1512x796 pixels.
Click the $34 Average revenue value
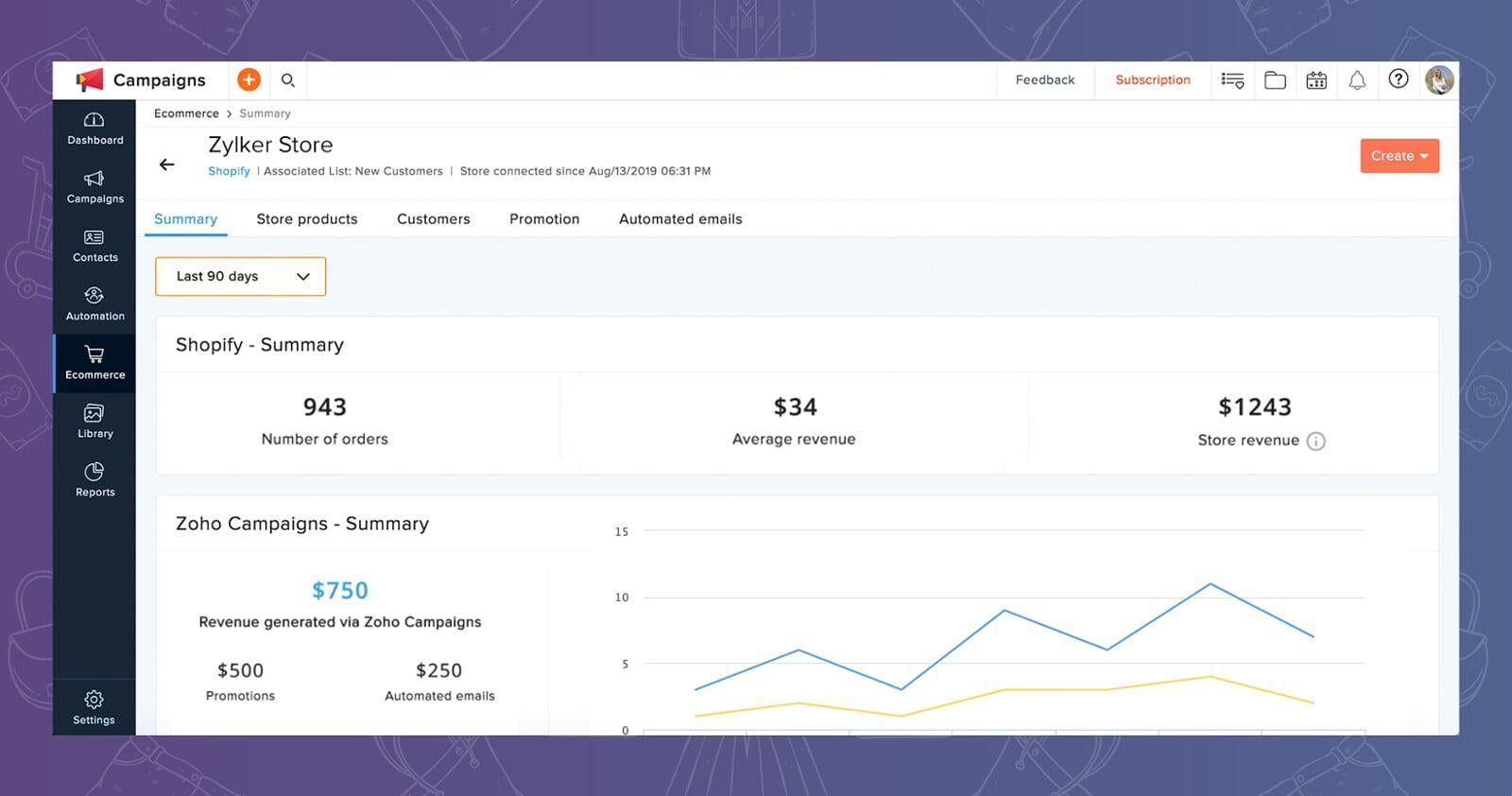[x=795, y=407]
